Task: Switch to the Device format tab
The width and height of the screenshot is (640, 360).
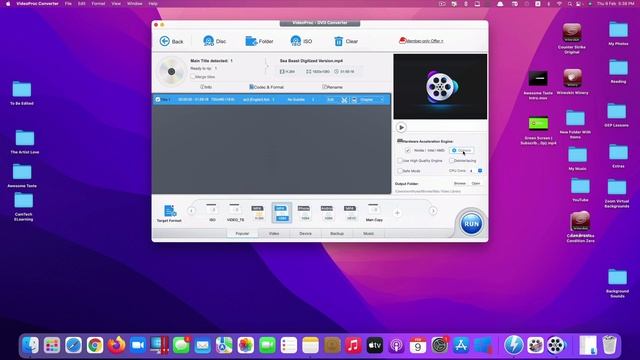Action: (x=305, y=233)
